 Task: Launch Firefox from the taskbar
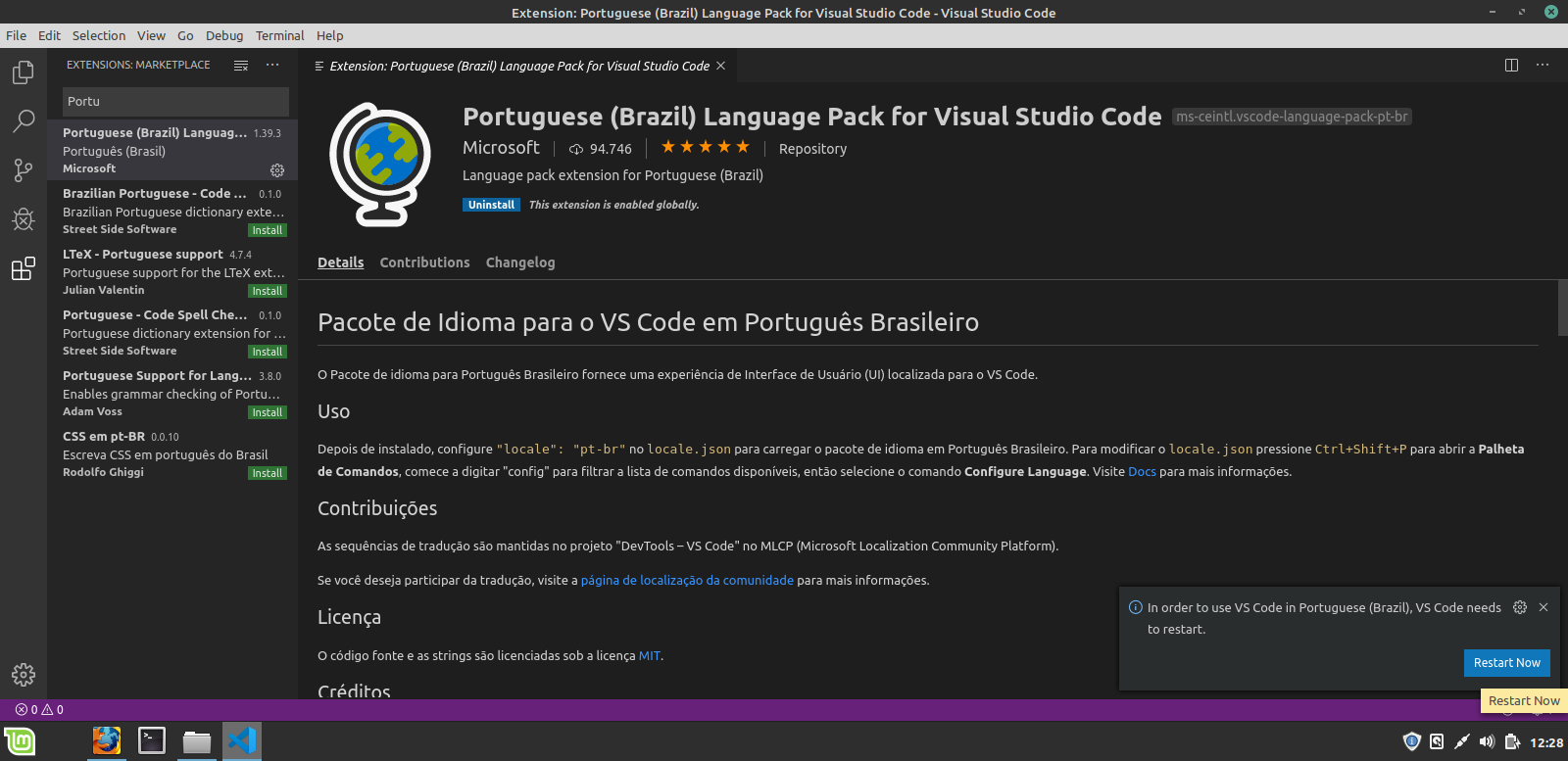click(107, 741)
